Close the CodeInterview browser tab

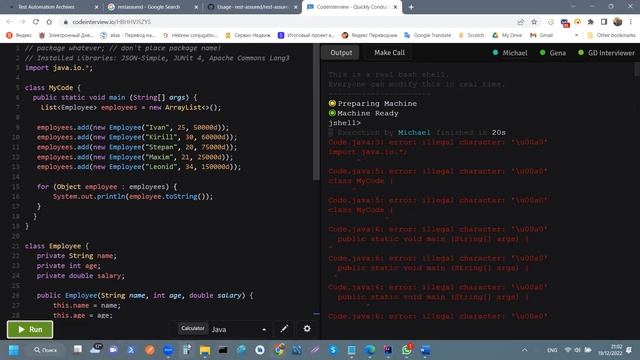[x=395, y=7]
